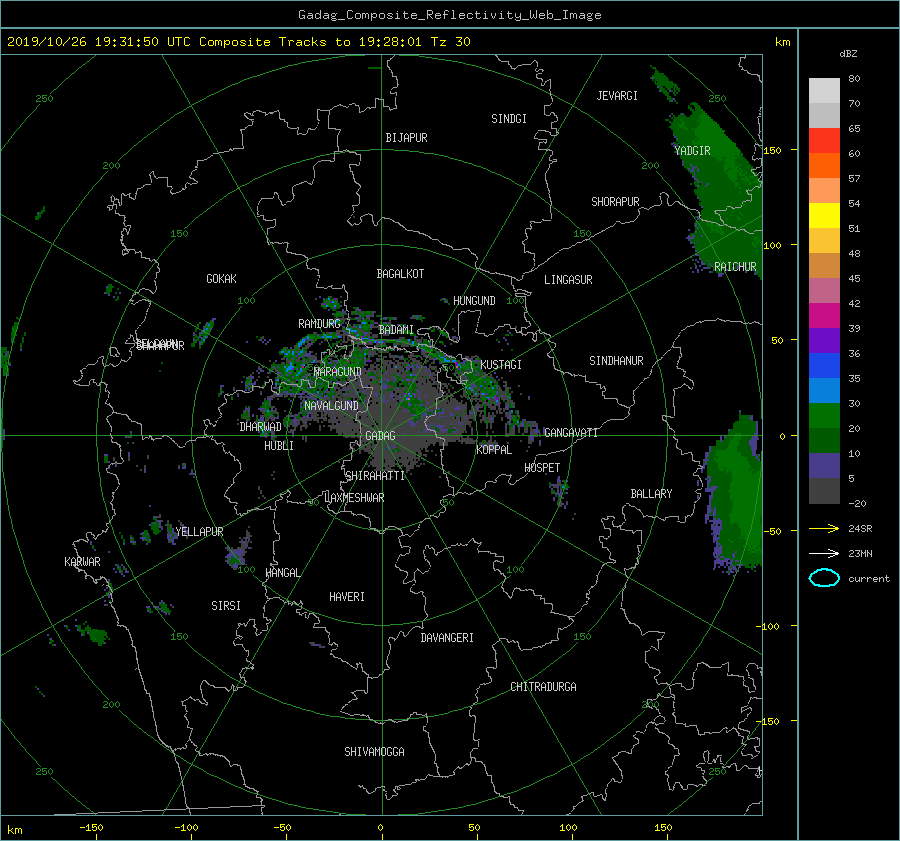
Task: Click the SHIVAMOGGA city label
Action: click(374, 751)
